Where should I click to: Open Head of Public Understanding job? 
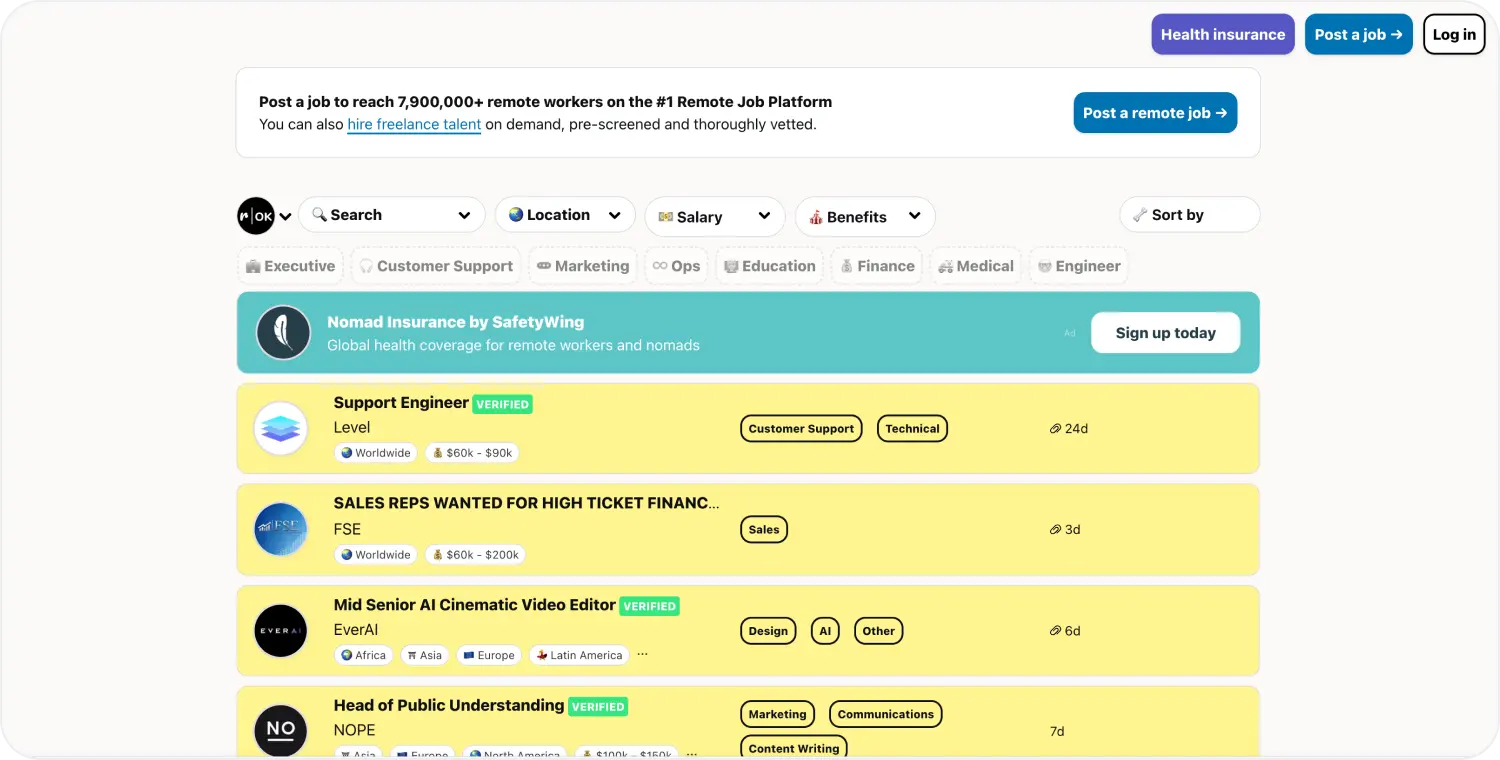448,705
